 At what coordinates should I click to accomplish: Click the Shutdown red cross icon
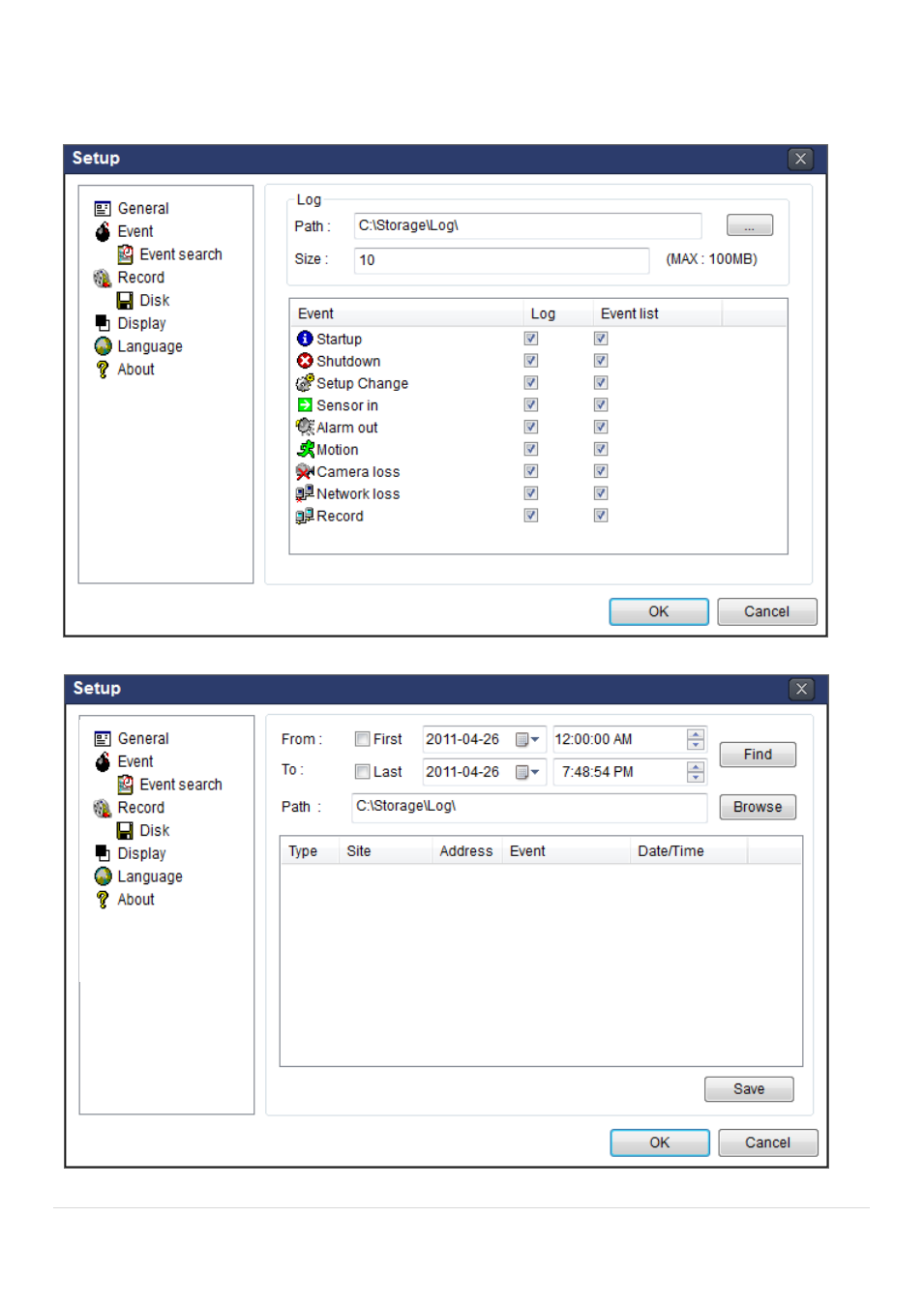tap(305, 361)
